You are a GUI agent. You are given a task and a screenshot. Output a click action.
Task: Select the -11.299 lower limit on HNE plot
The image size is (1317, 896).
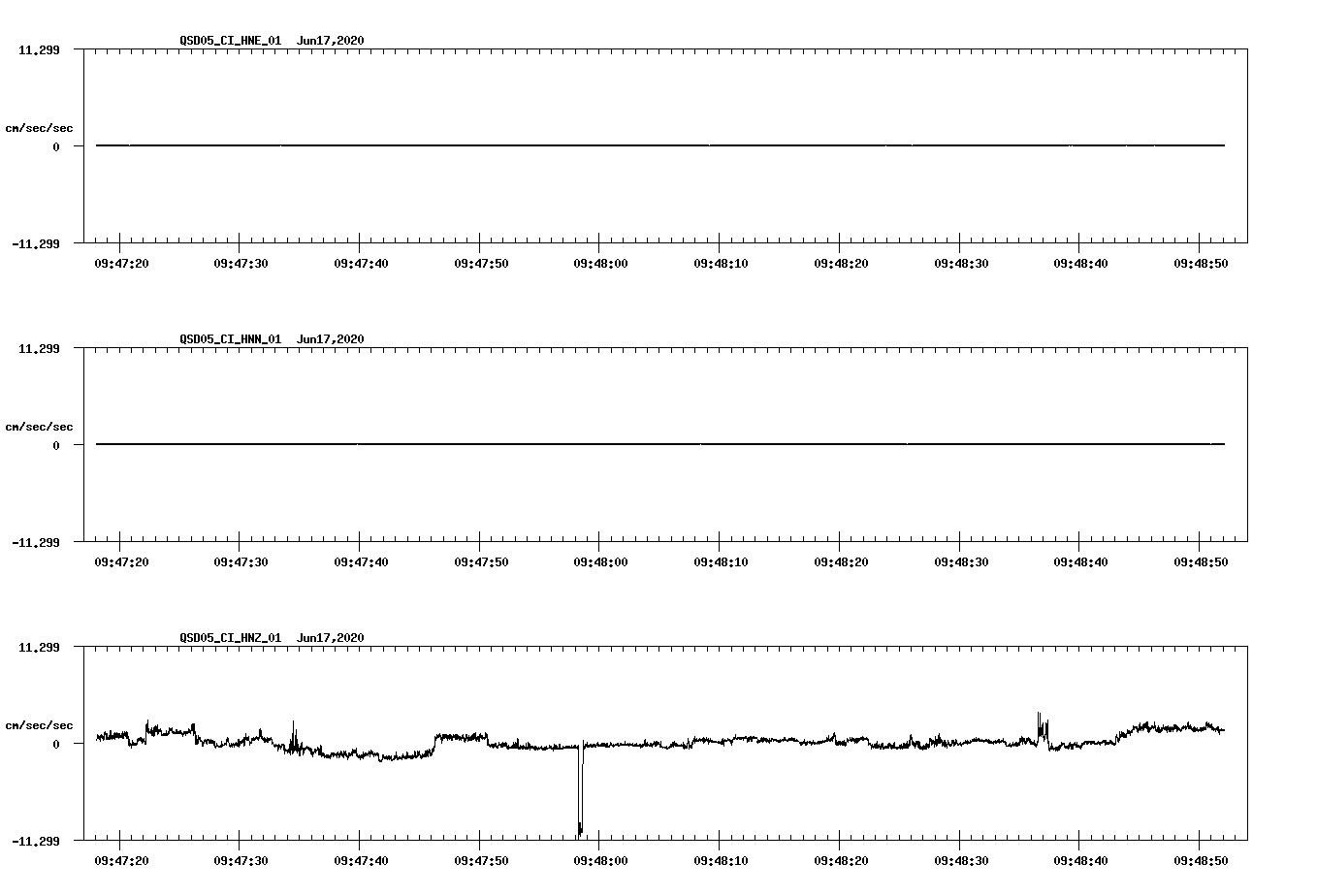[37, 244]
